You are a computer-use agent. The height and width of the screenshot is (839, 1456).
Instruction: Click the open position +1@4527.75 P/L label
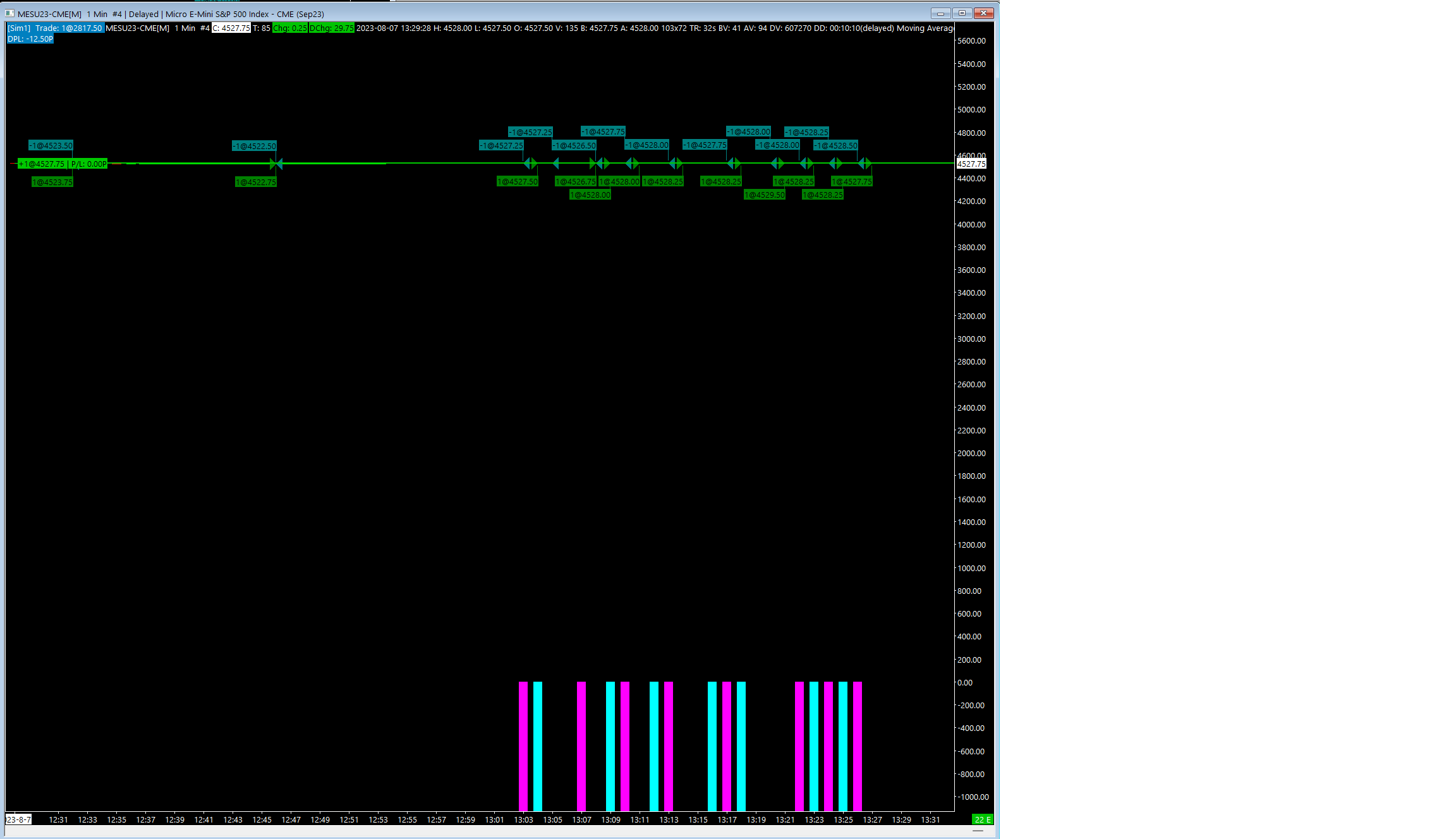pos(63,164)
